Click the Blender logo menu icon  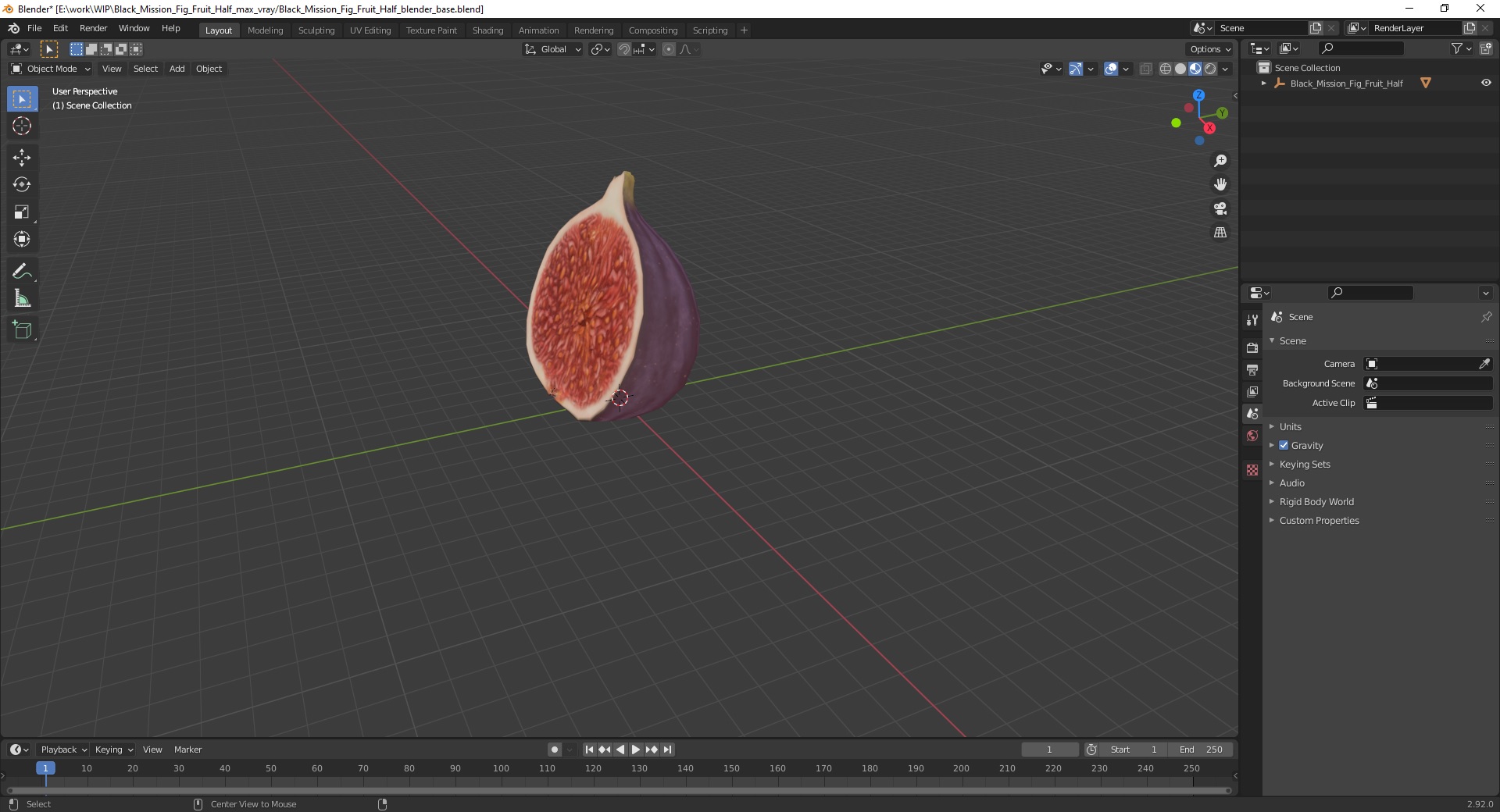[13, 28]
